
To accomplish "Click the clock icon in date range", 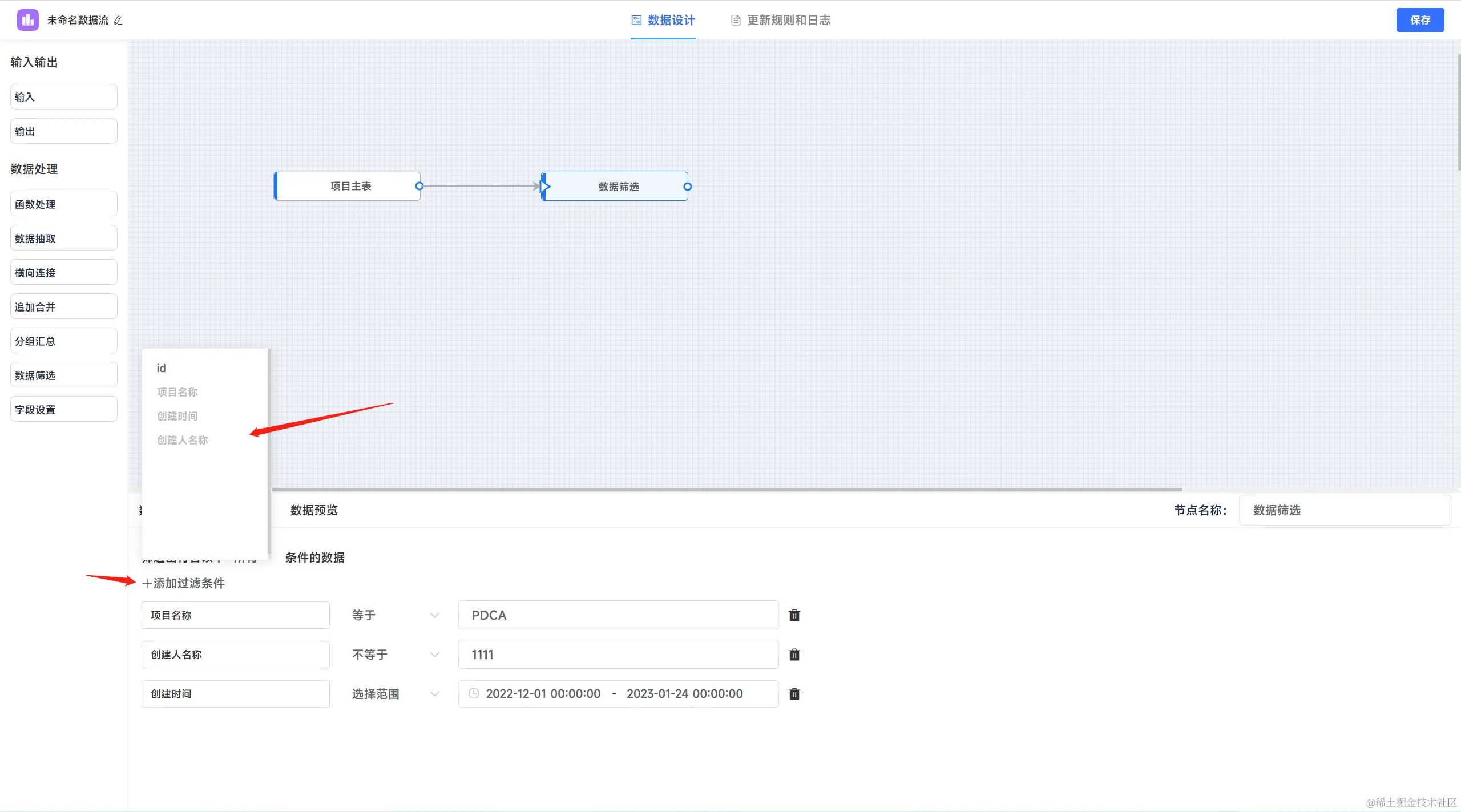I will point(474,694).
